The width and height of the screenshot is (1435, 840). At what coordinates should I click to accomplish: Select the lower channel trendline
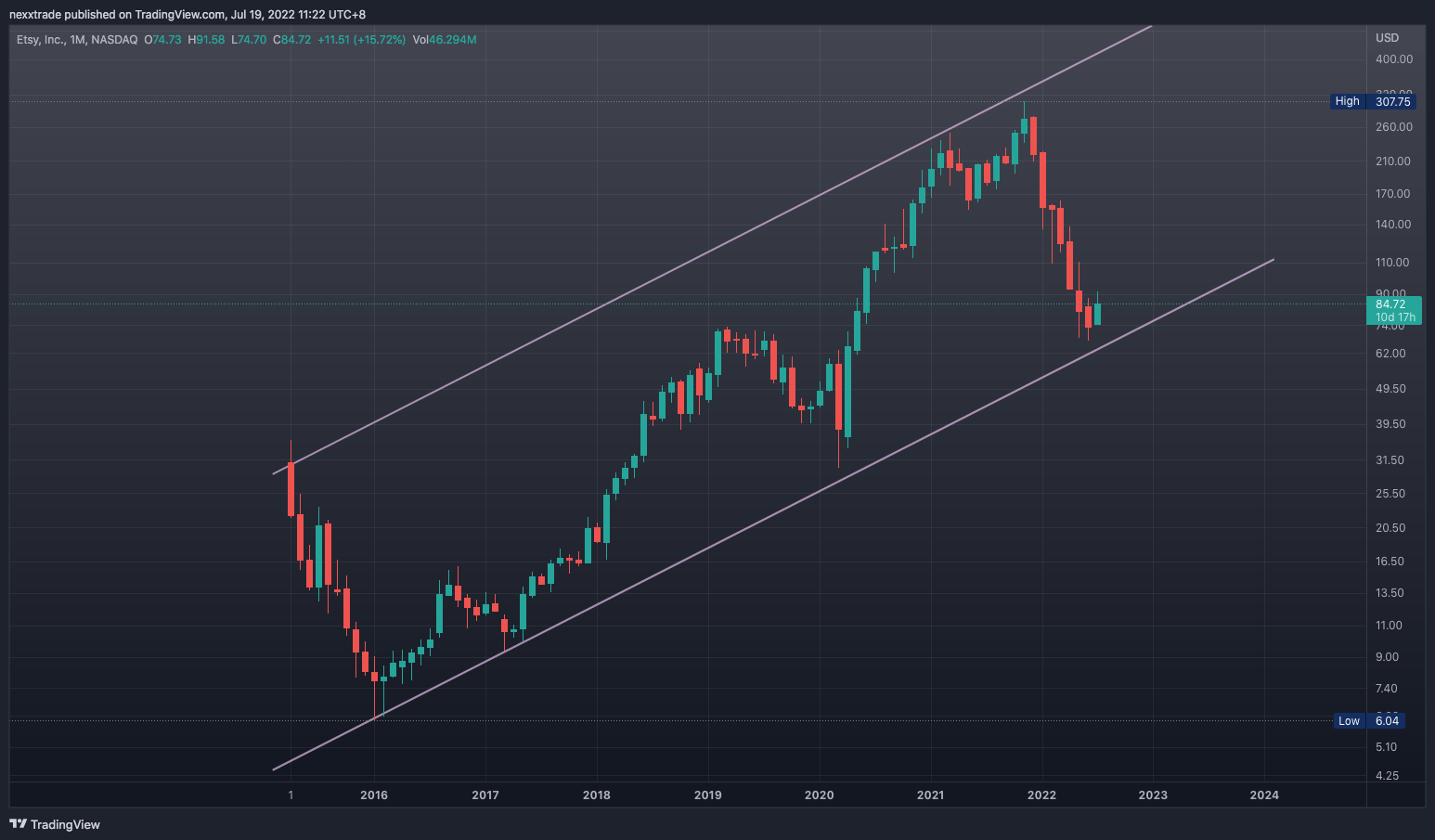pyautogui.click(x=773, y=515)
